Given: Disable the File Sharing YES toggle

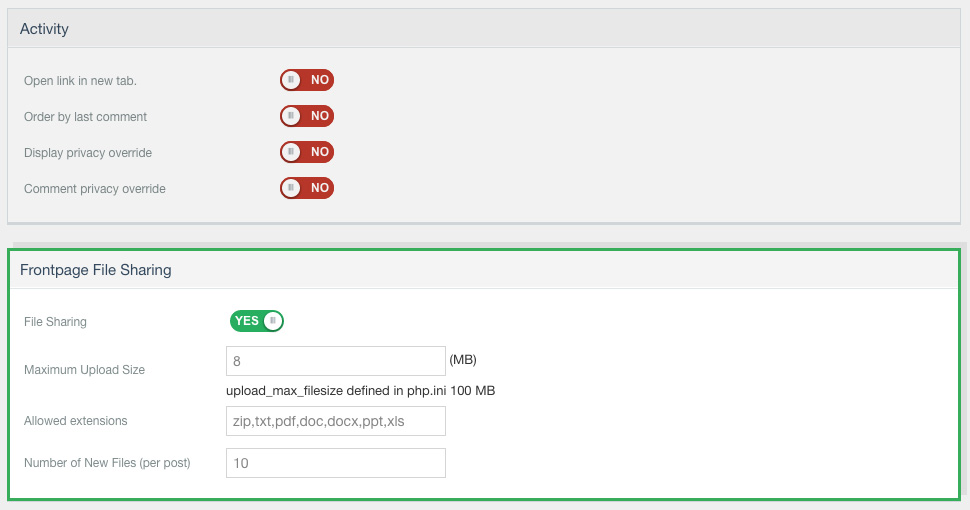Looking at the screenshot, I should pos(257,321).
